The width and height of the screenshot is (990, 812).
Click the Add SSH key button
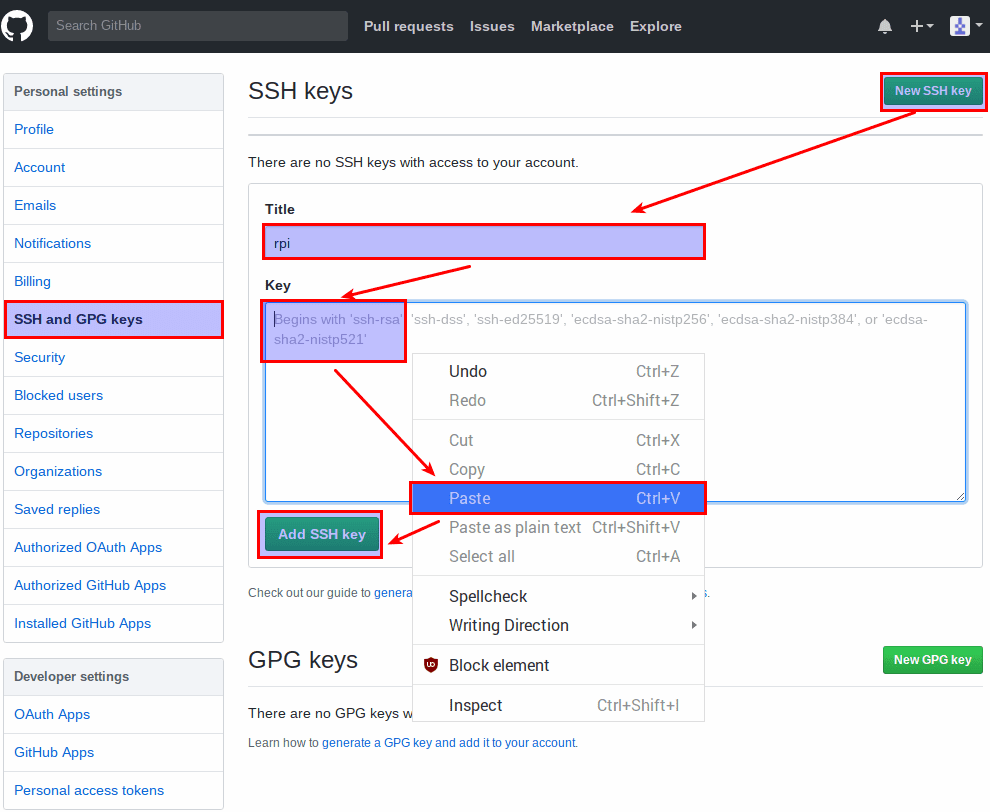322,534
